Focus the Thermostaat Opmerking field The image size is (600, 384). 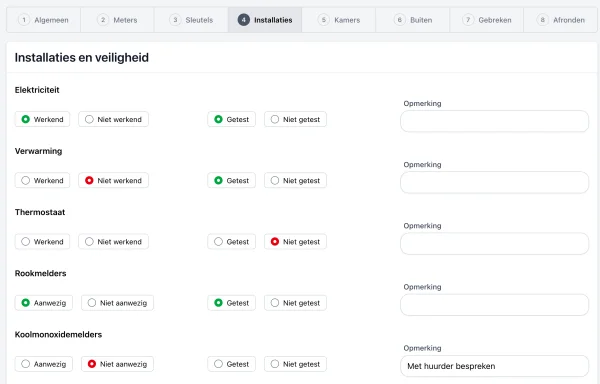click(494, 244)
